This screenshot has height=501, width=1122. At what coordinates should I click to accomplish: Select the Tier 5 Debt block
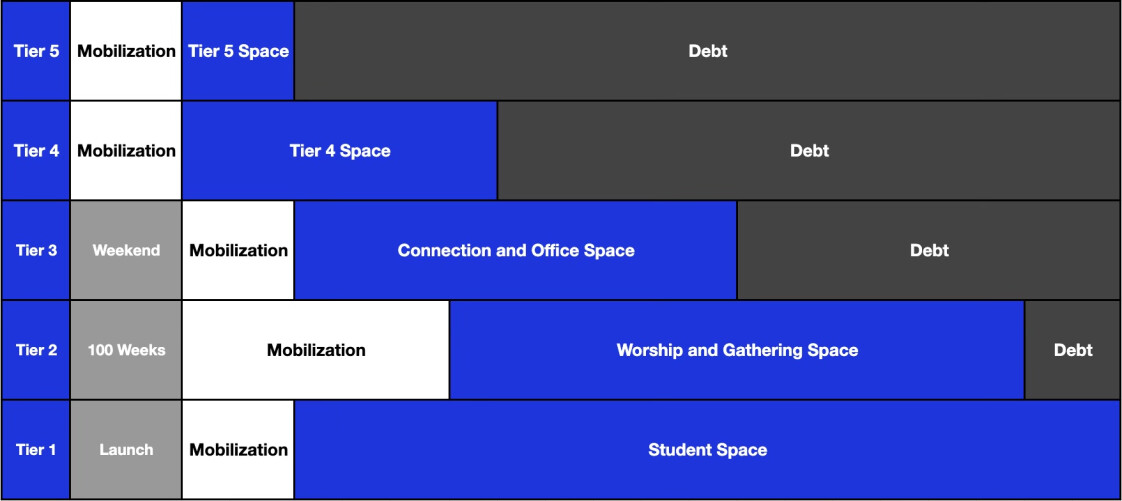coord(708,51)
